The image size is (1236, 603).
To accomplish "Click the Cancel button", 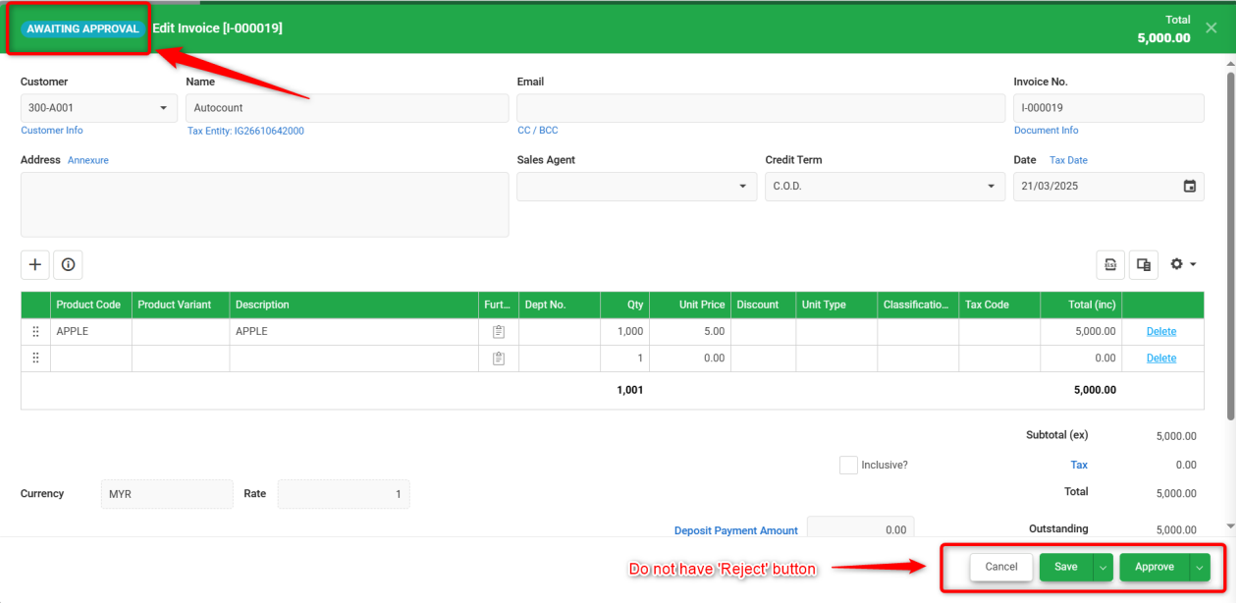I will pos(1001,567).
